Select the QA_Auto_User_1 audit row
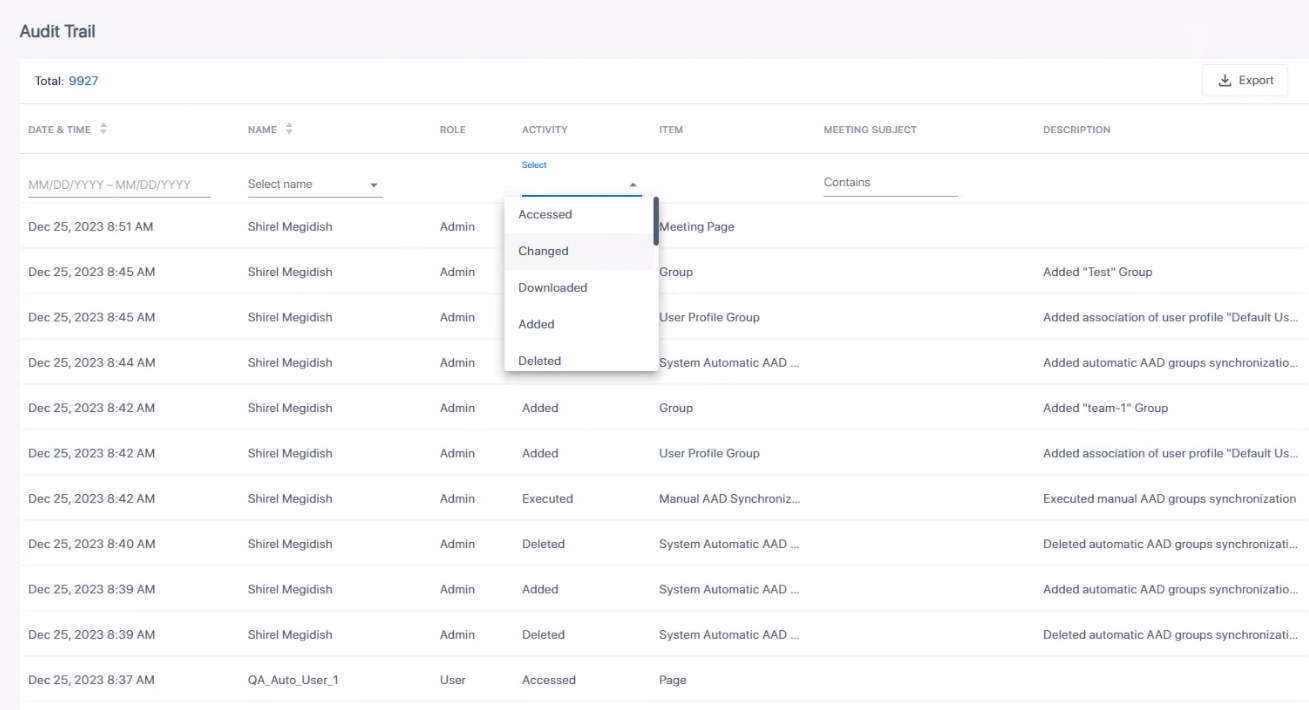Viewport: 1309px width, 710px height. click(x=293, y=680)
